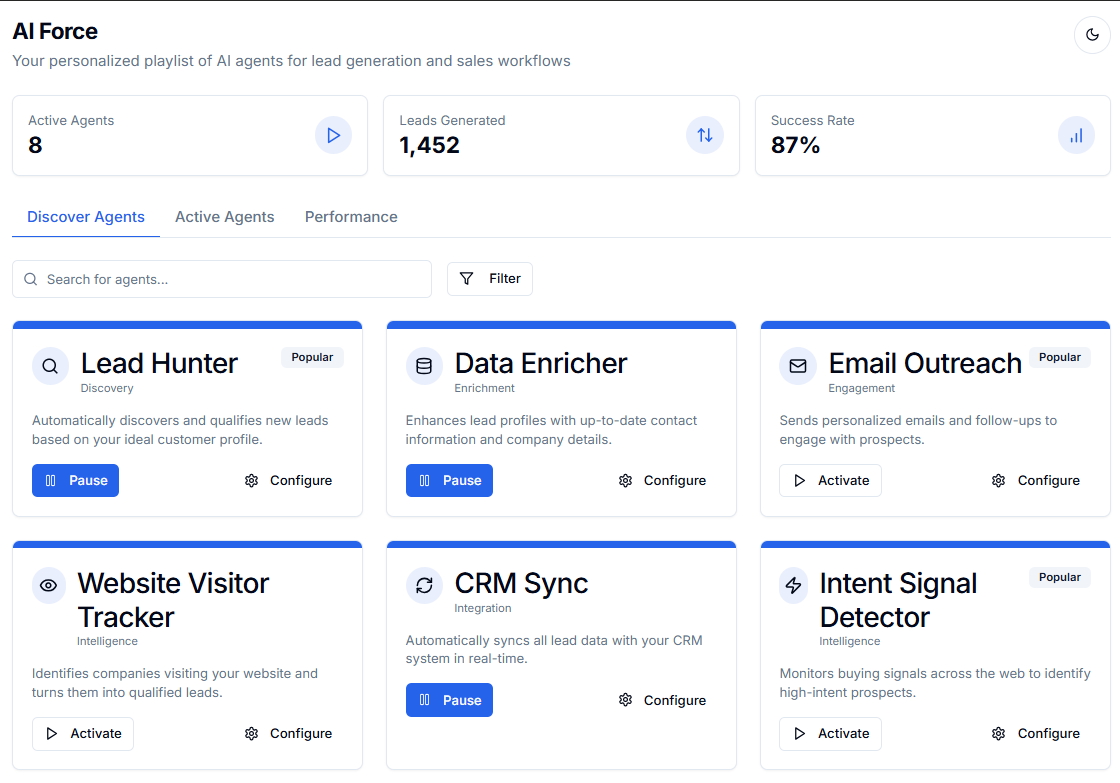Click the Popular badge on Intent Signal Detector
The width and height of the screenshot is (1120, 783).
pos(1059,577)
